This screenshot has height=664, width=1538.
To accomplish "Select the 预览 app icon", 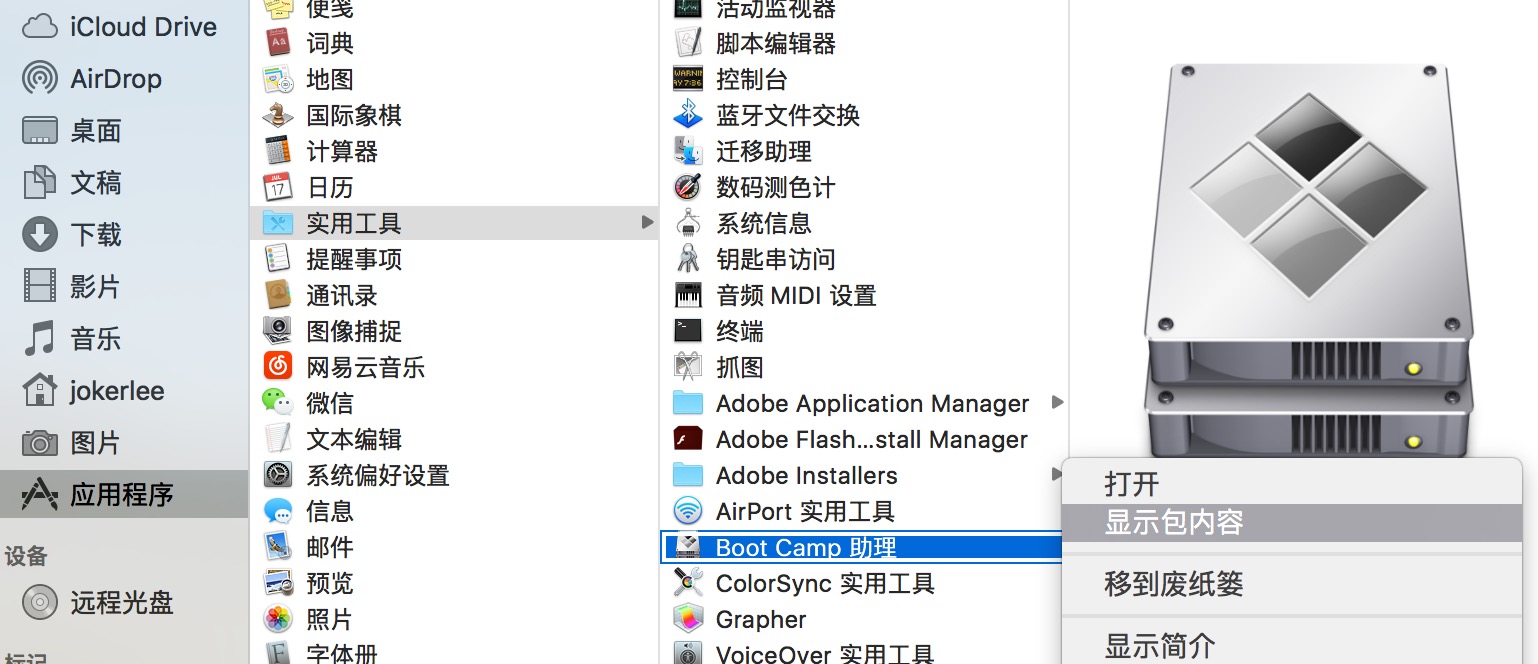I will click(277, 583).
